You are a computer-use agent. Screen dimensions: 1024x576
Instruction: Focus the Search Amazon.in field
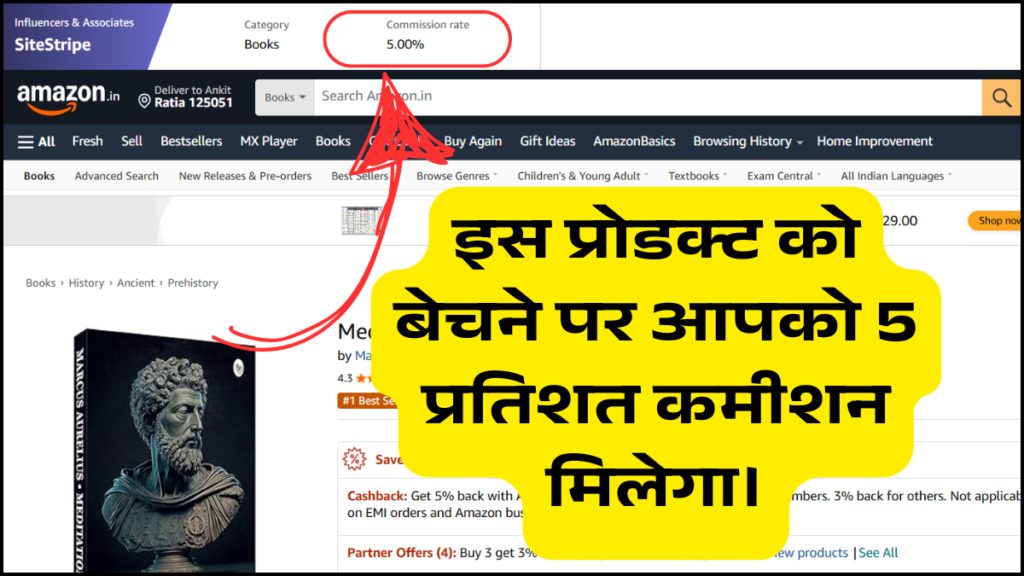647,97
